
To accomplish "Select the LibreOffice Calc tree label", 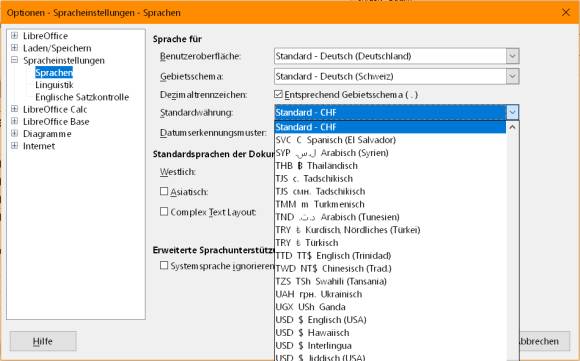I will (x=55, y=109).
